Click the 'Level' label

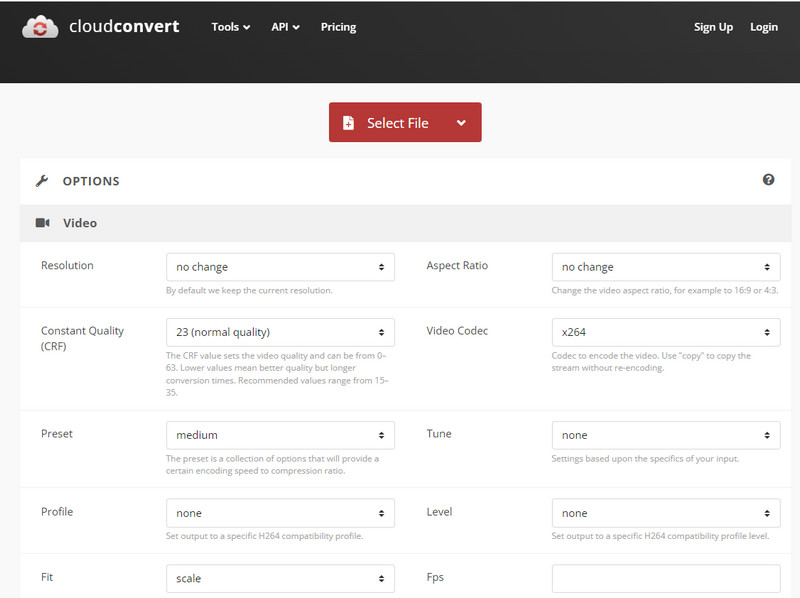(439, 512)
